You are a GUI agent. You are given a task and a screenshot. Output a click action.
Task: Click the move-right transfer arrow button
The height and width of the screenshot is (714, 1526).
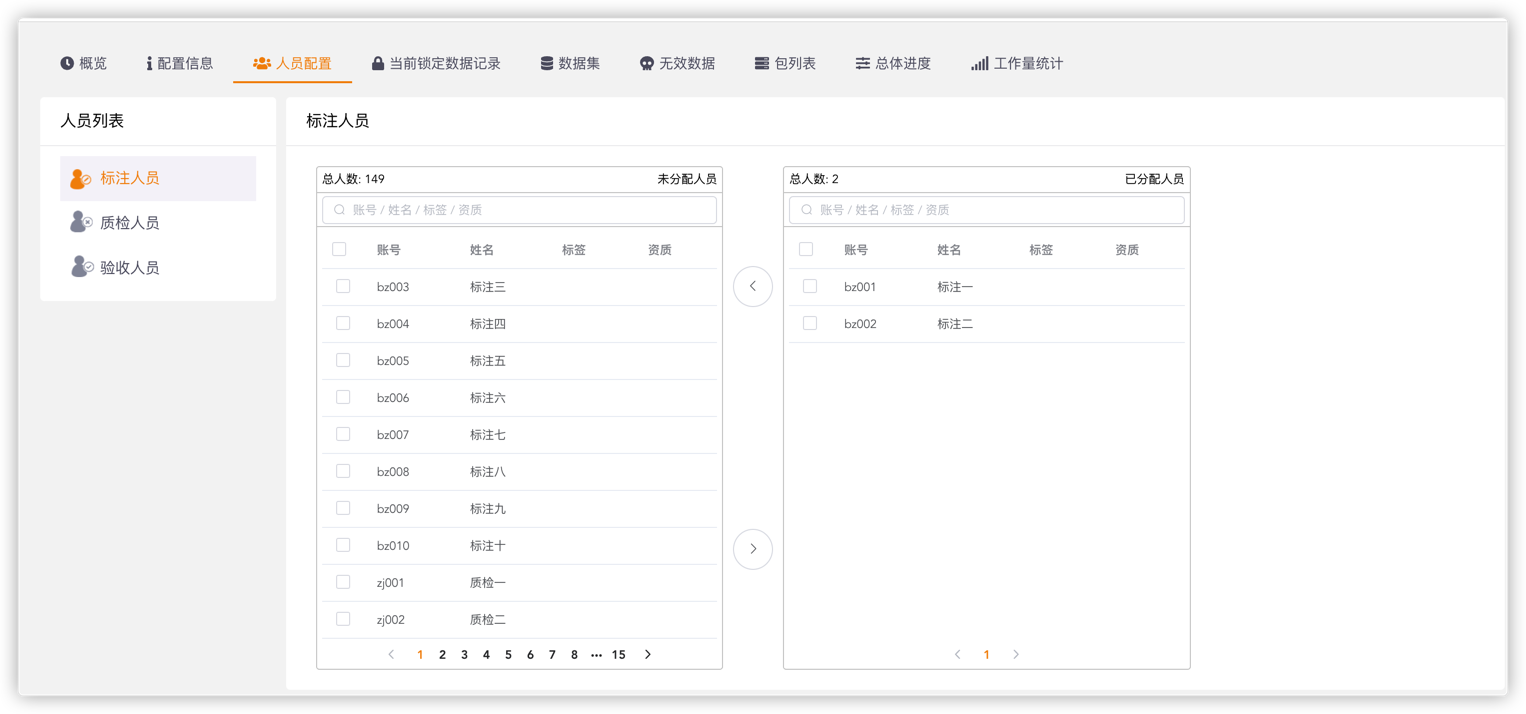pos(753,549)
